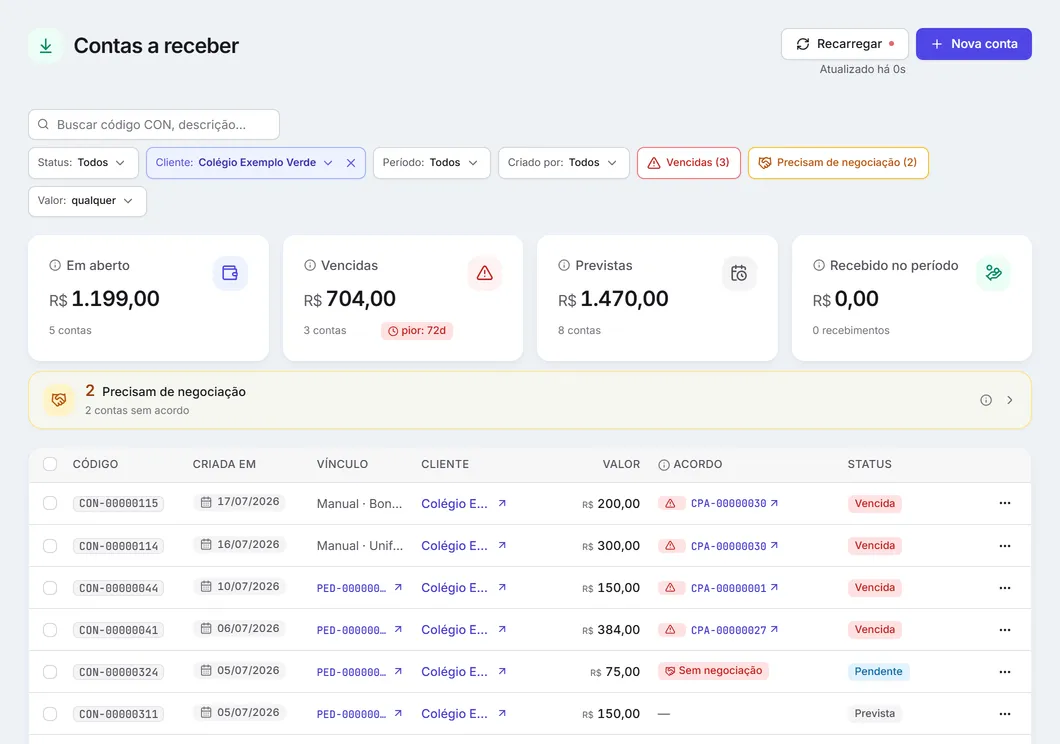Click the green download icon beside the title

45,46
